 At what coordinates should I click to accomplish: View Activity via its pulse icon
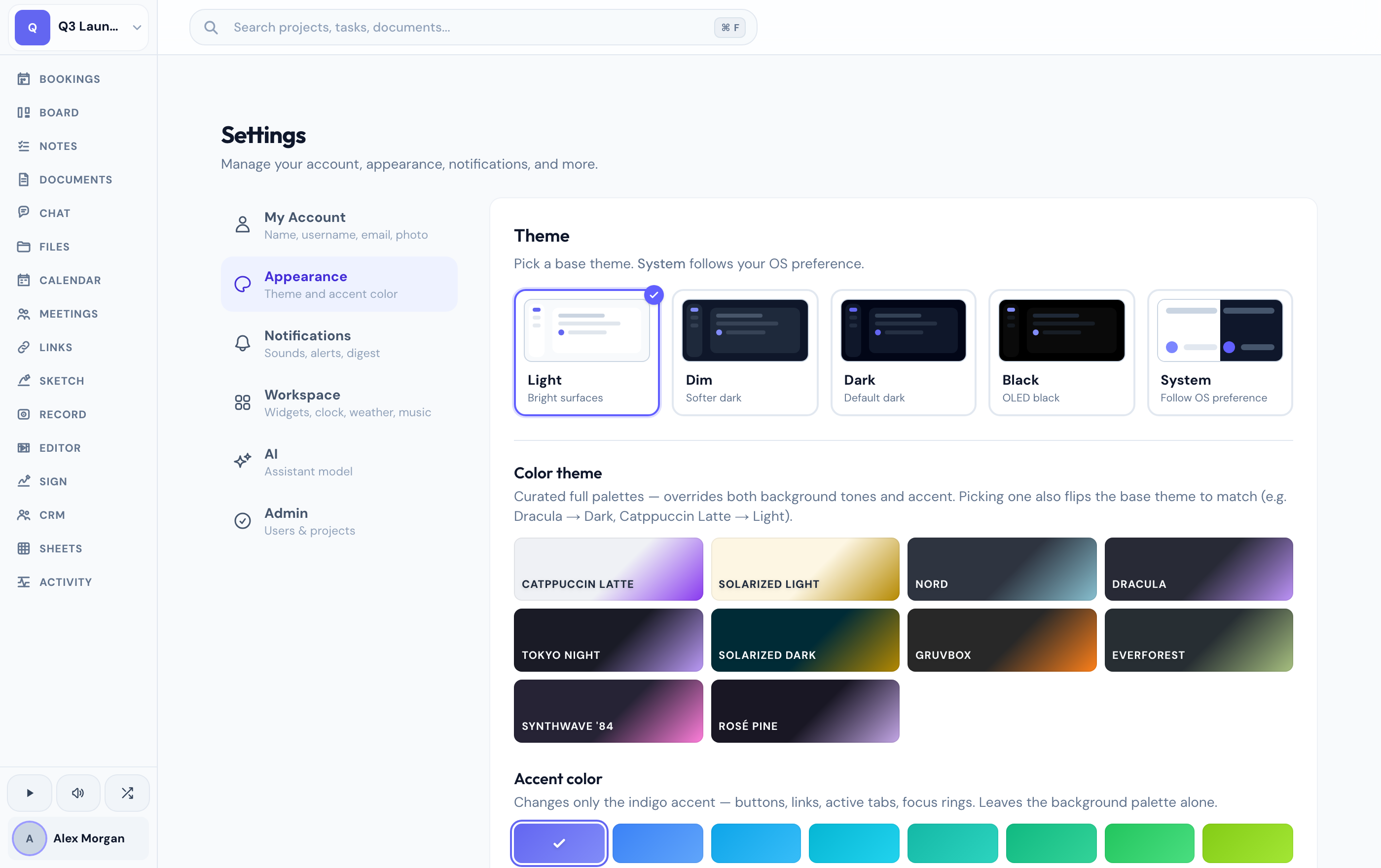(24, 582)
